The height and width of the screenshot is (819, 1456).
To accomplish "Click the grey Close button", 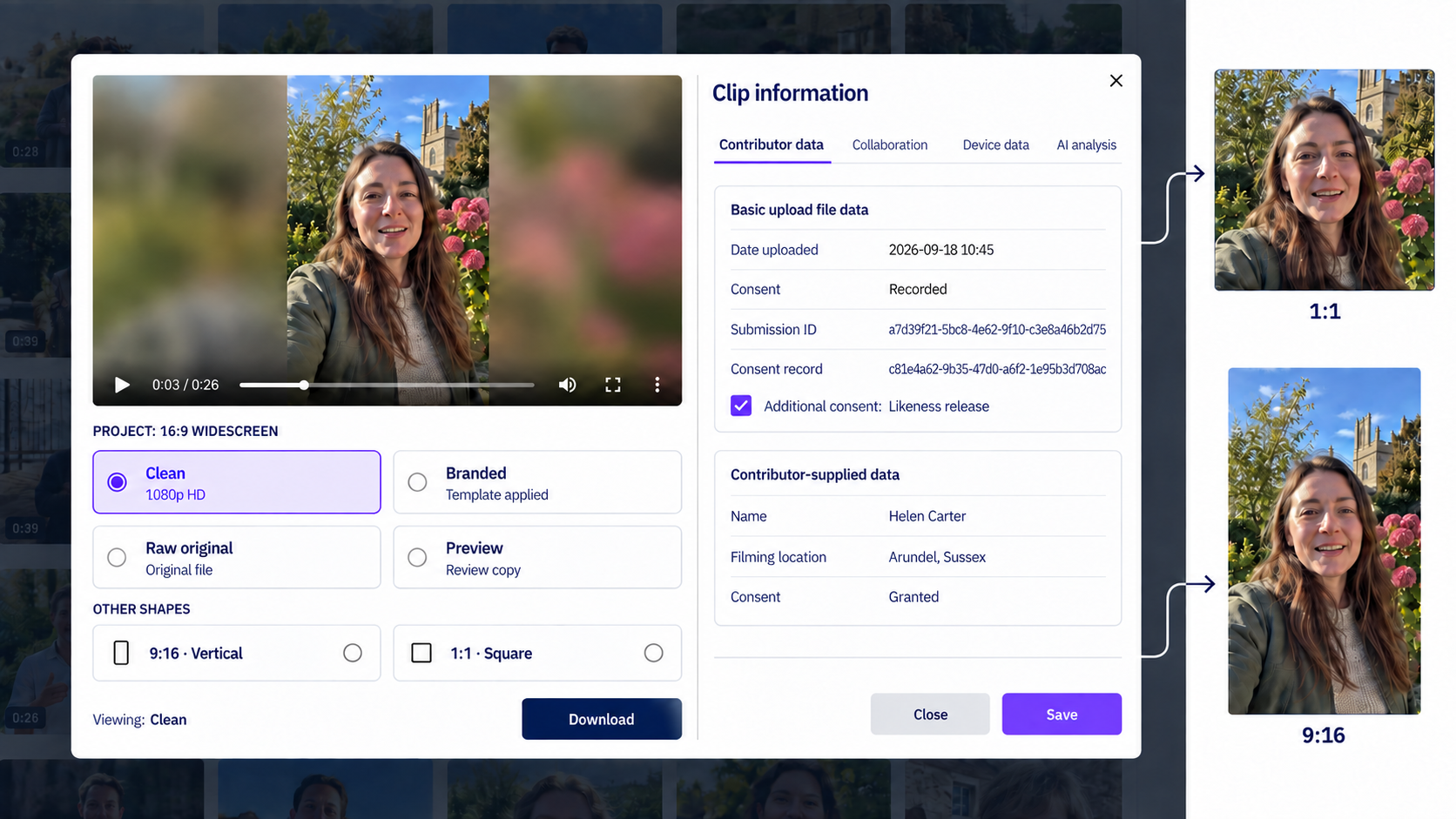I will [x=930, y=715].
